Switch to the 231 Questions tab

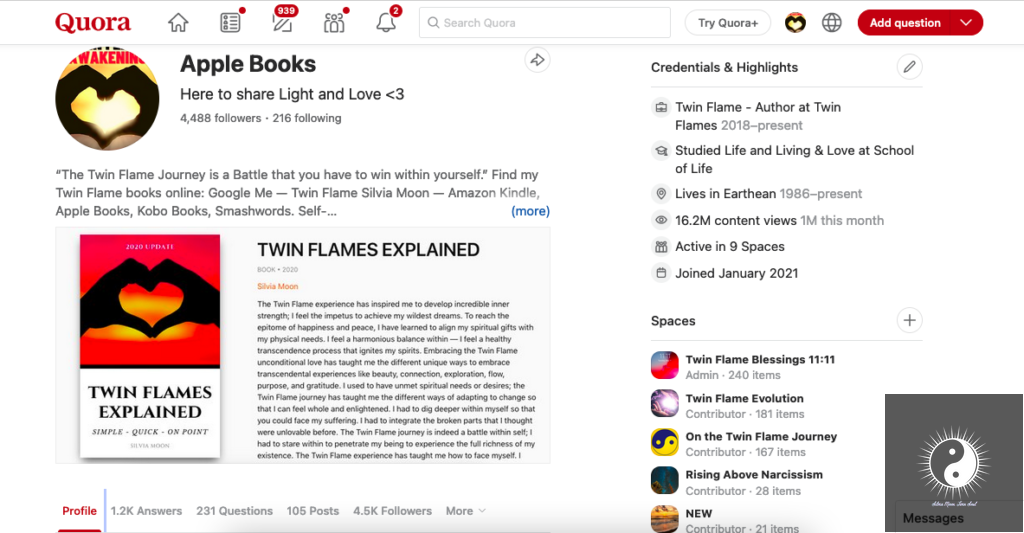click(234, 511)
